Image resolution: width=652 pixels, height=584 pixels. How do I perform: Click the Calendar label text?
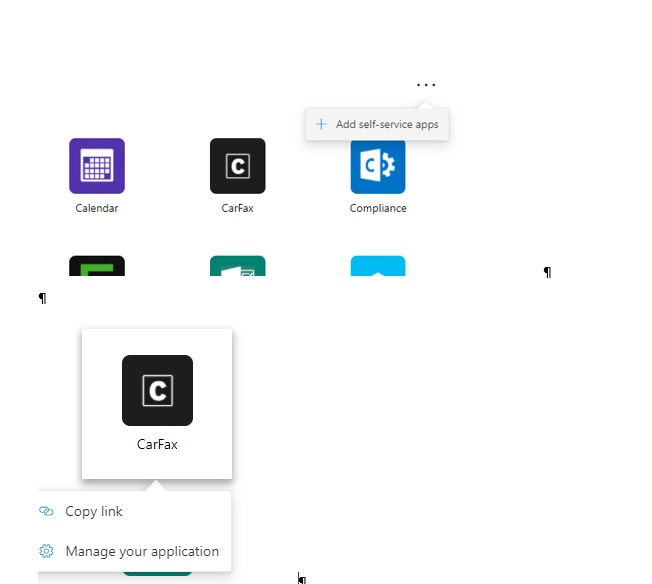(97, 208)
